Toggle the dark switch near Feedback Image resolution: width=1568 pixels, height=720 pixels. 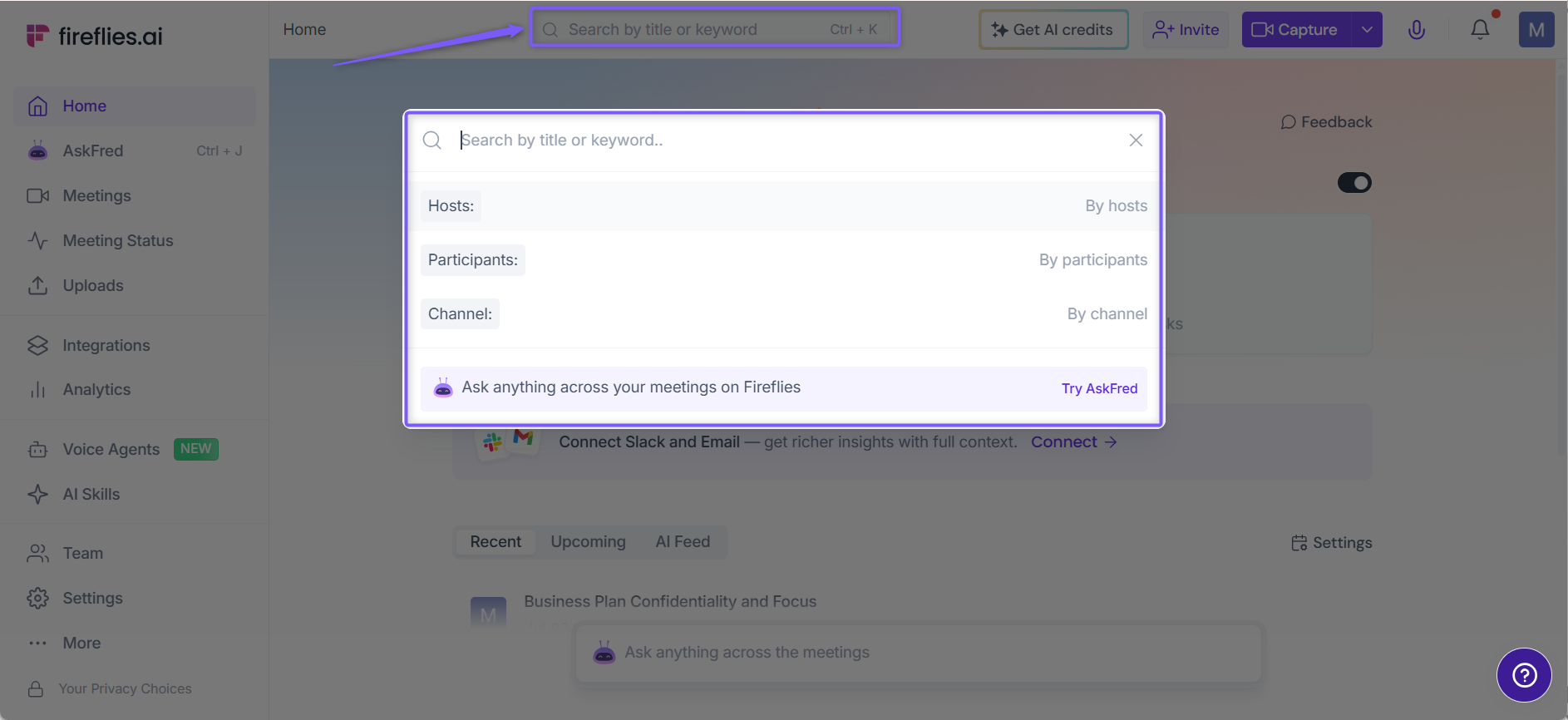click(x=1354, y=182)
